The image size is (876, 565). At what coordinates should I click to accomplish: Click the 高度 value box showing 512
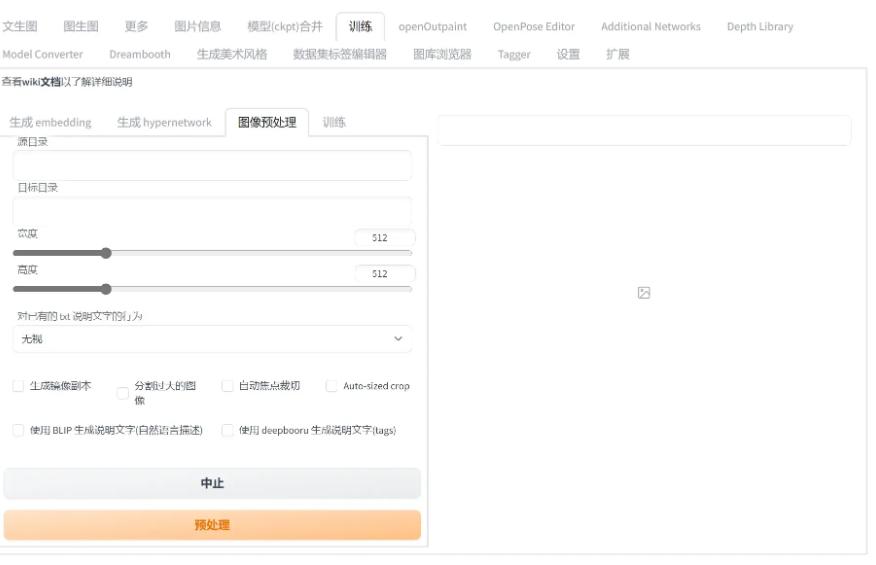click(385, 273)
